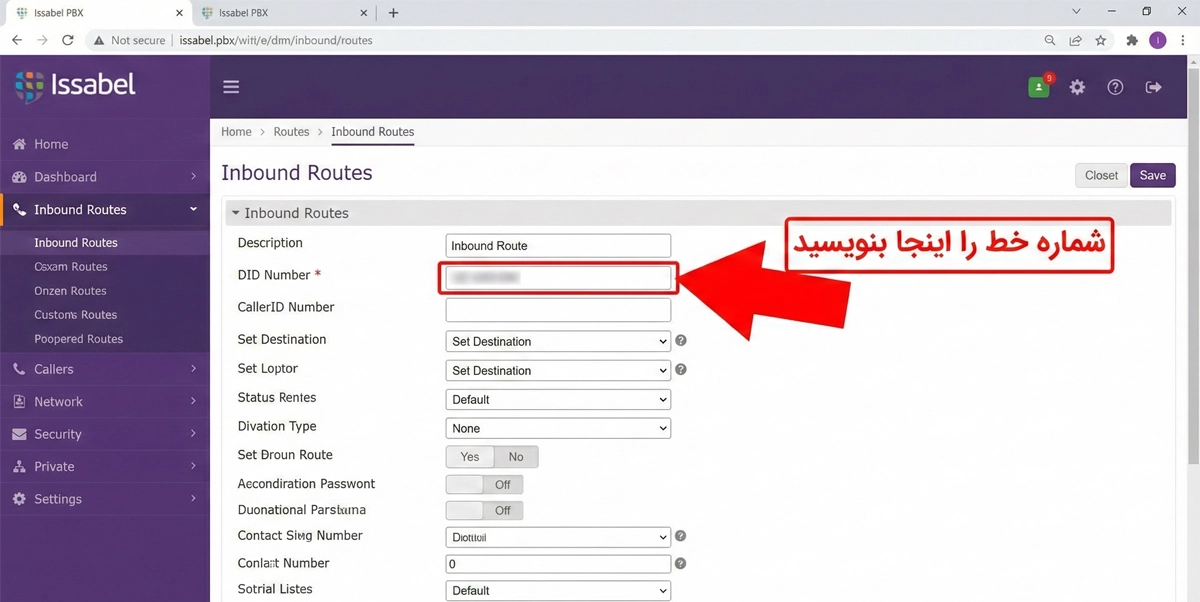
Task: Open the Set Destination dropdown
Action: coord(558,341)
